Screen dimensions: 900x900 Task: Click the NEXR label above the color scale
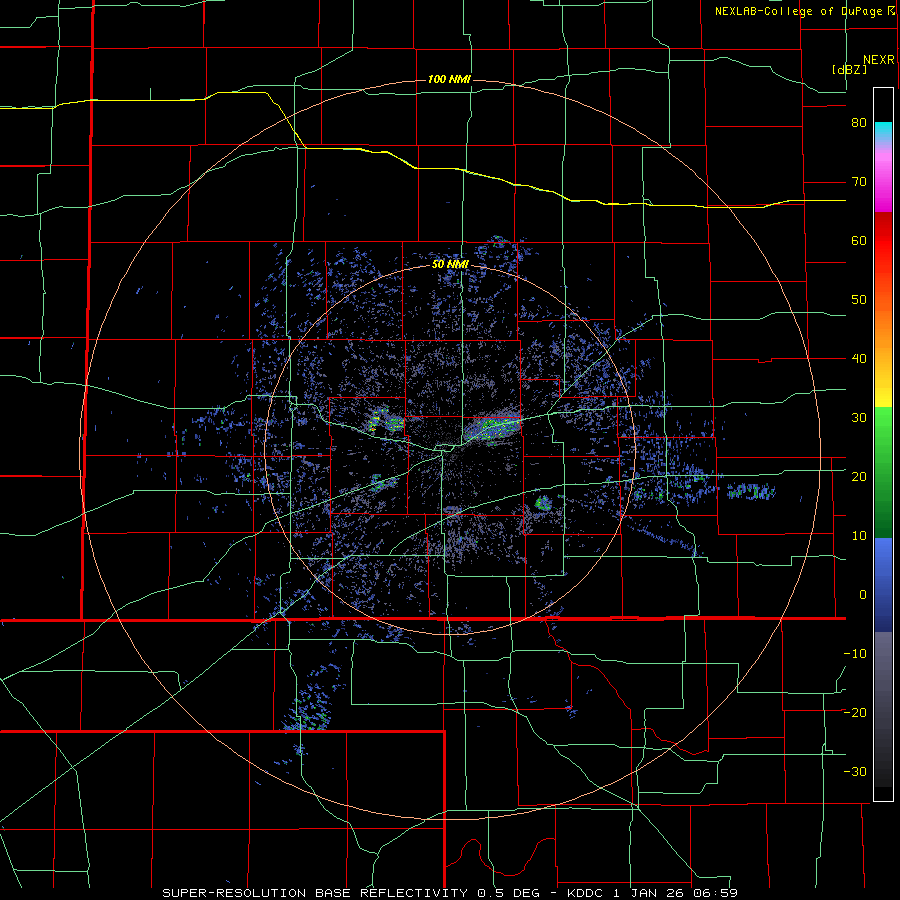[879, 60]
